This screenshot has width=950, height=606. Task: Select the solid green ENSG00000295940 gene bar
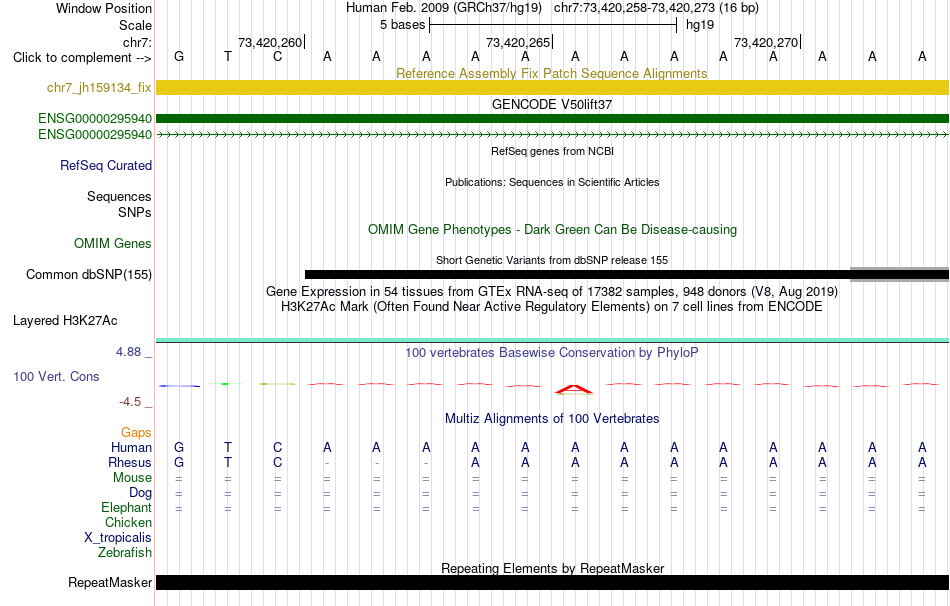coord(552,118)
